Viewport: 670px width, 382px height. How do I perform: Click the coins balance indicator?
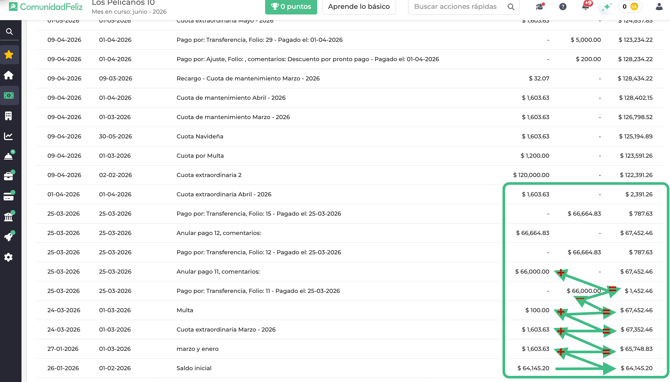pos(630,6)
